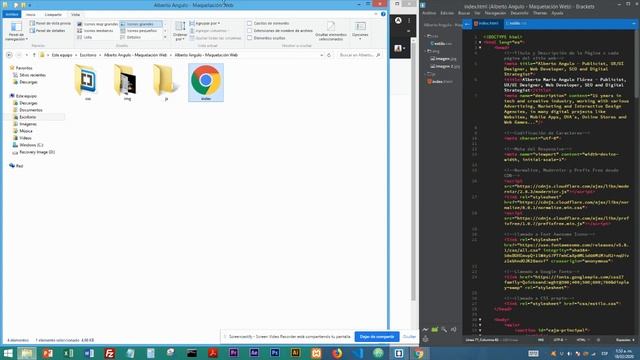This screenshot has height=360, width=640.
Task: Open the Compartir ribbon tab in Explorer
Action: (53, 14)
